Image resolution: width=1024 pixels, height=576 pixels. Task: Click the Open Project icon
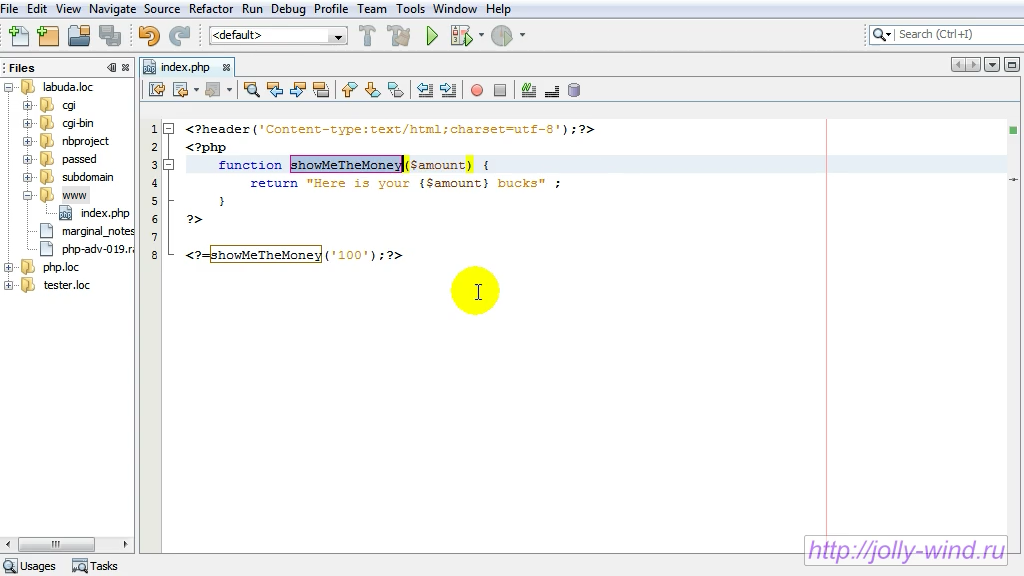[79, 35]
